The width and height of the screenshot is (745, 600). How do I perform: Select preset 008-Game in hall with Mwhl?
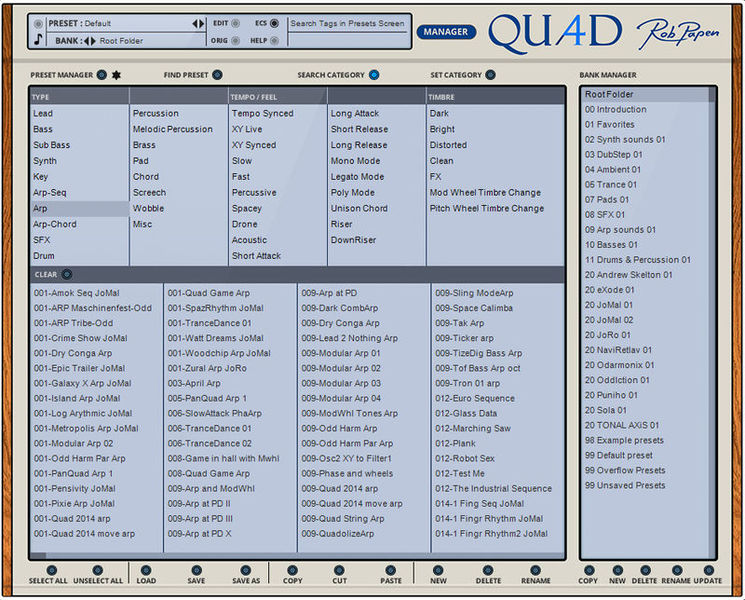[x=223, y=458]
